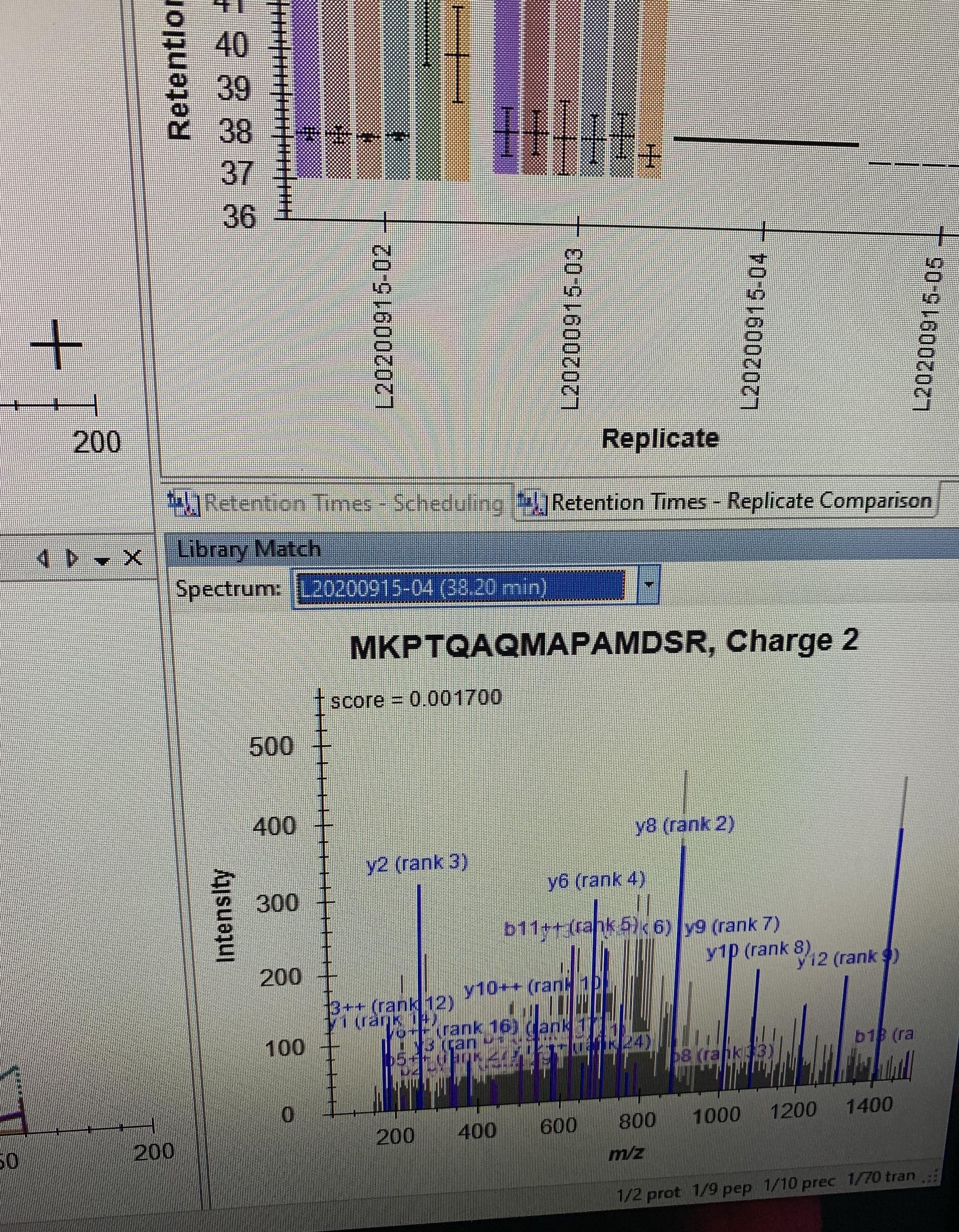
Task: Click the Scheduling tab's graph icon
Action: (184, 504)
